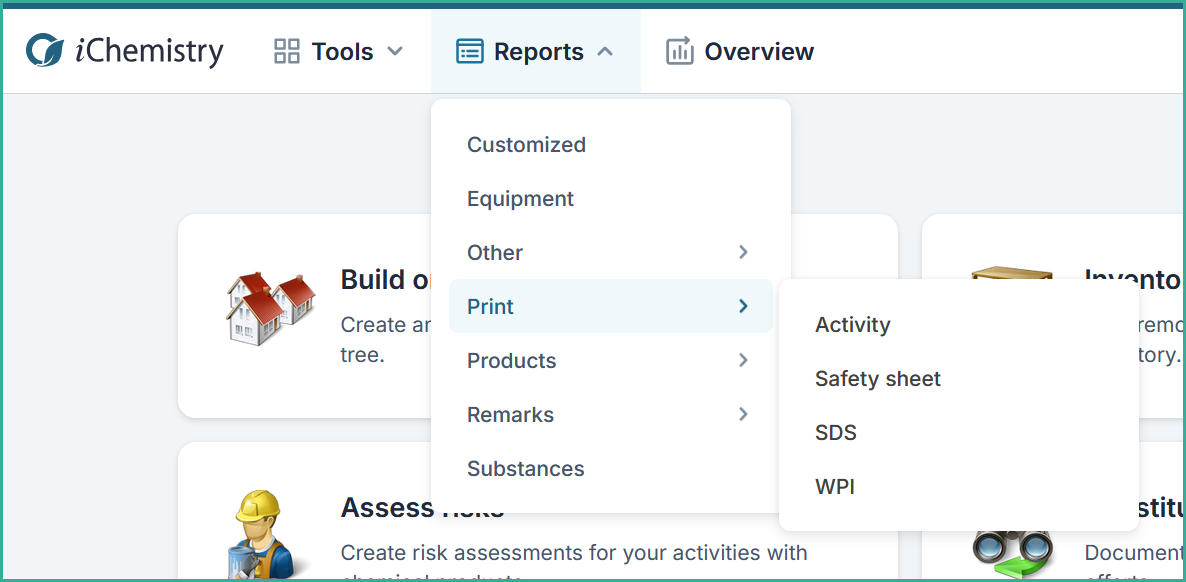Click the Reports list icon

[x=470, y=51]
